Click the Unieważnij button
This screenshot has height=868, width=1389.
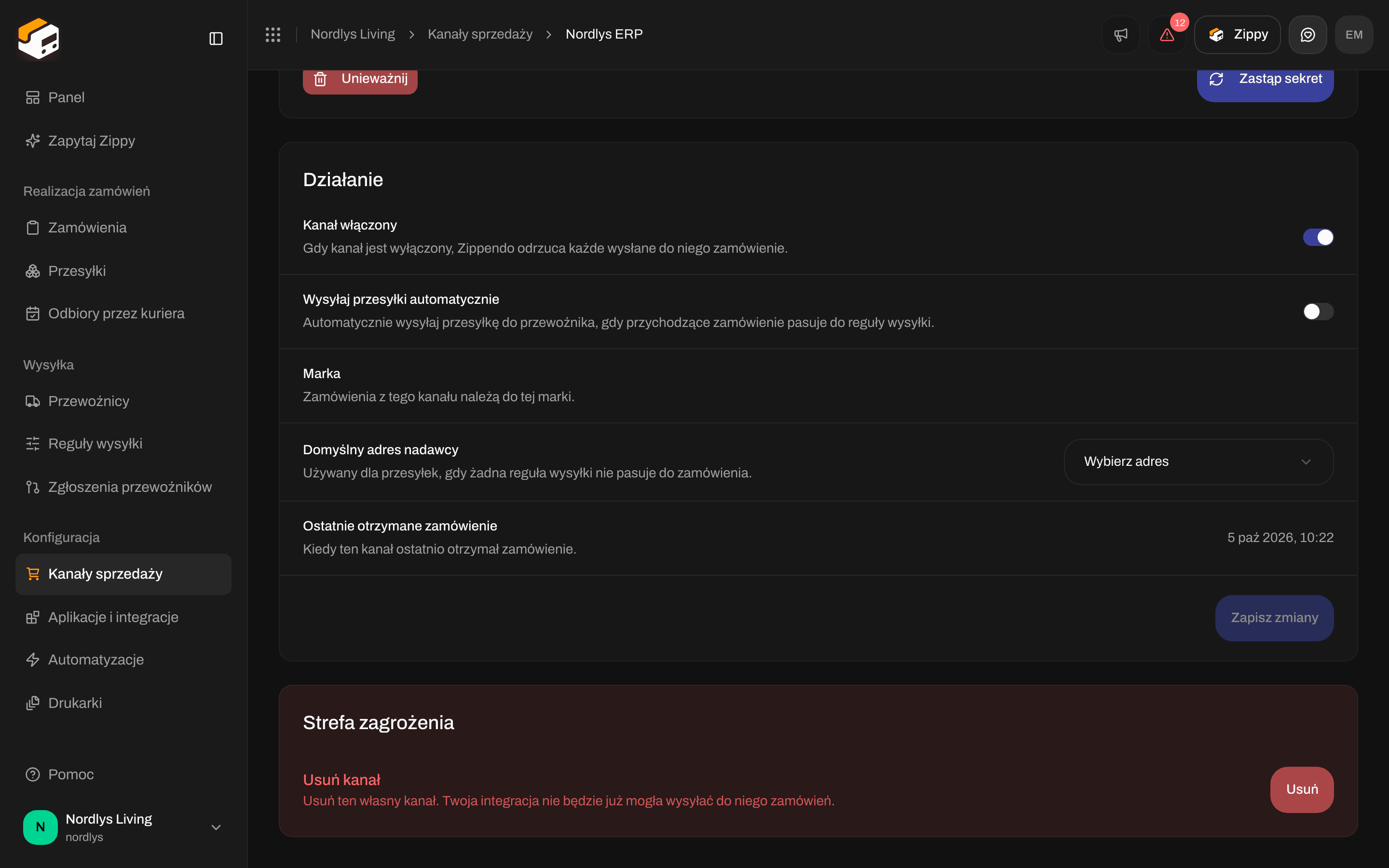point(360,81)
